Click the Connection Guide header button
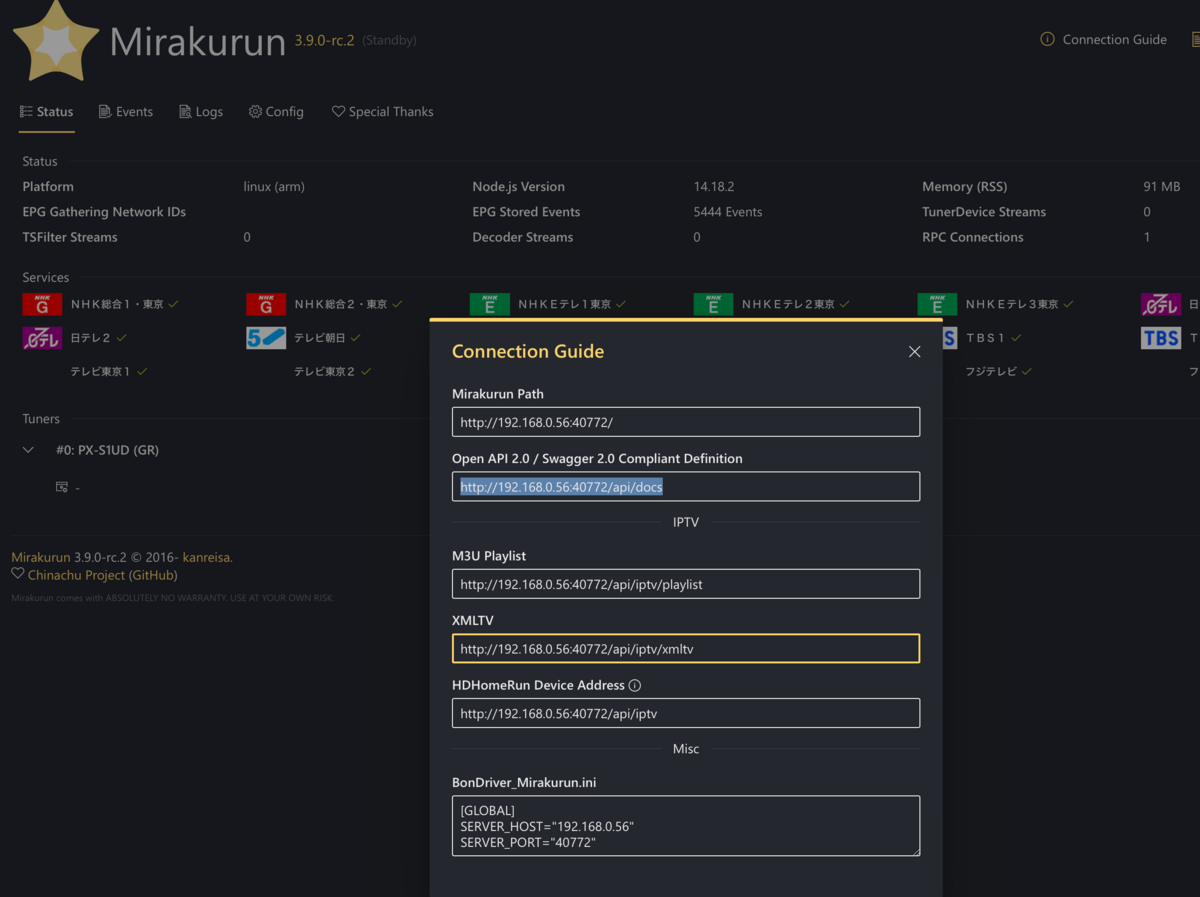This screenshot has width=1200, height=897. coord(1103,40)
